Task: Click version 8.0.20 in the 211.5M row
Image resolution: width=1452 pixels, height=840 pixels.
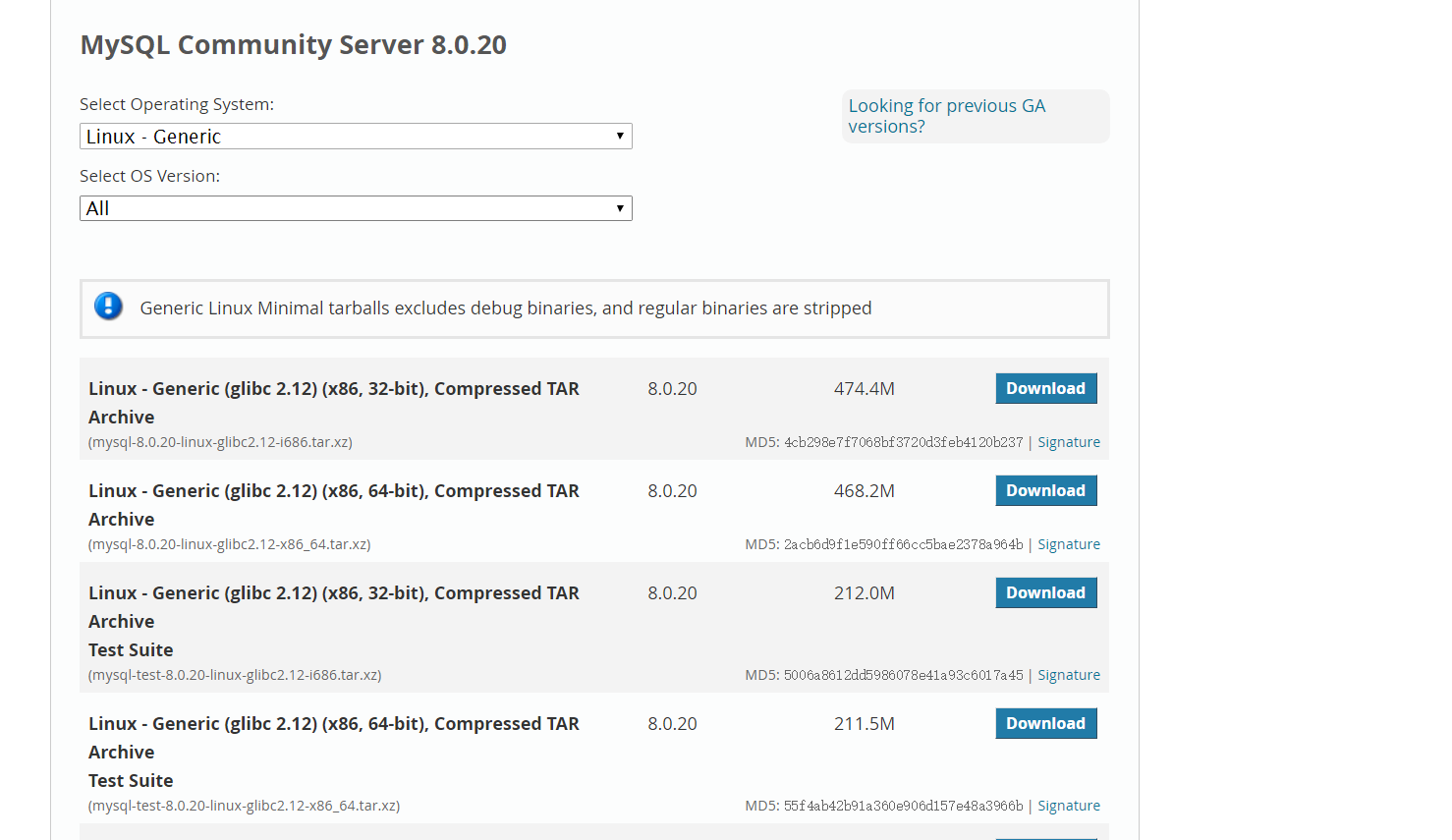Action: click(x=672, y=724)
